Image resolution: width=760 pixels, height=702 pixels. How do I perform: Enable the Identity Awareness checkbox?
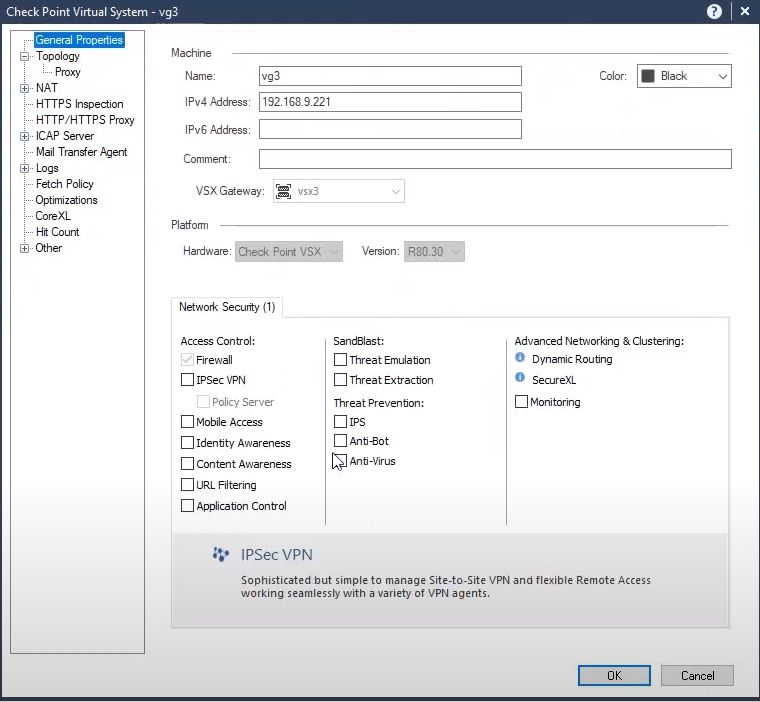[x=187, y=442]
